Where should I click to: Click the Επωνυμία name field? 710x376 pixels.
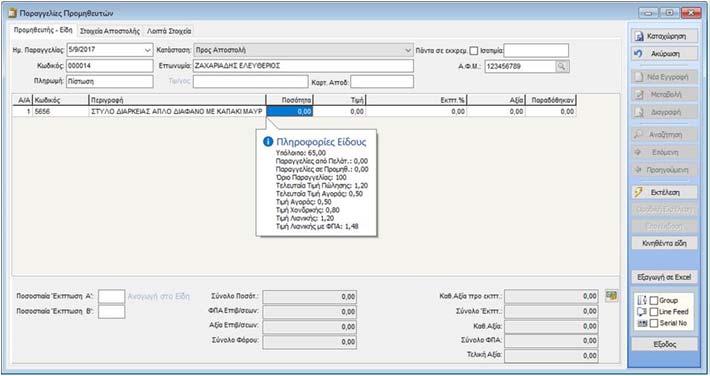(303, 66)
